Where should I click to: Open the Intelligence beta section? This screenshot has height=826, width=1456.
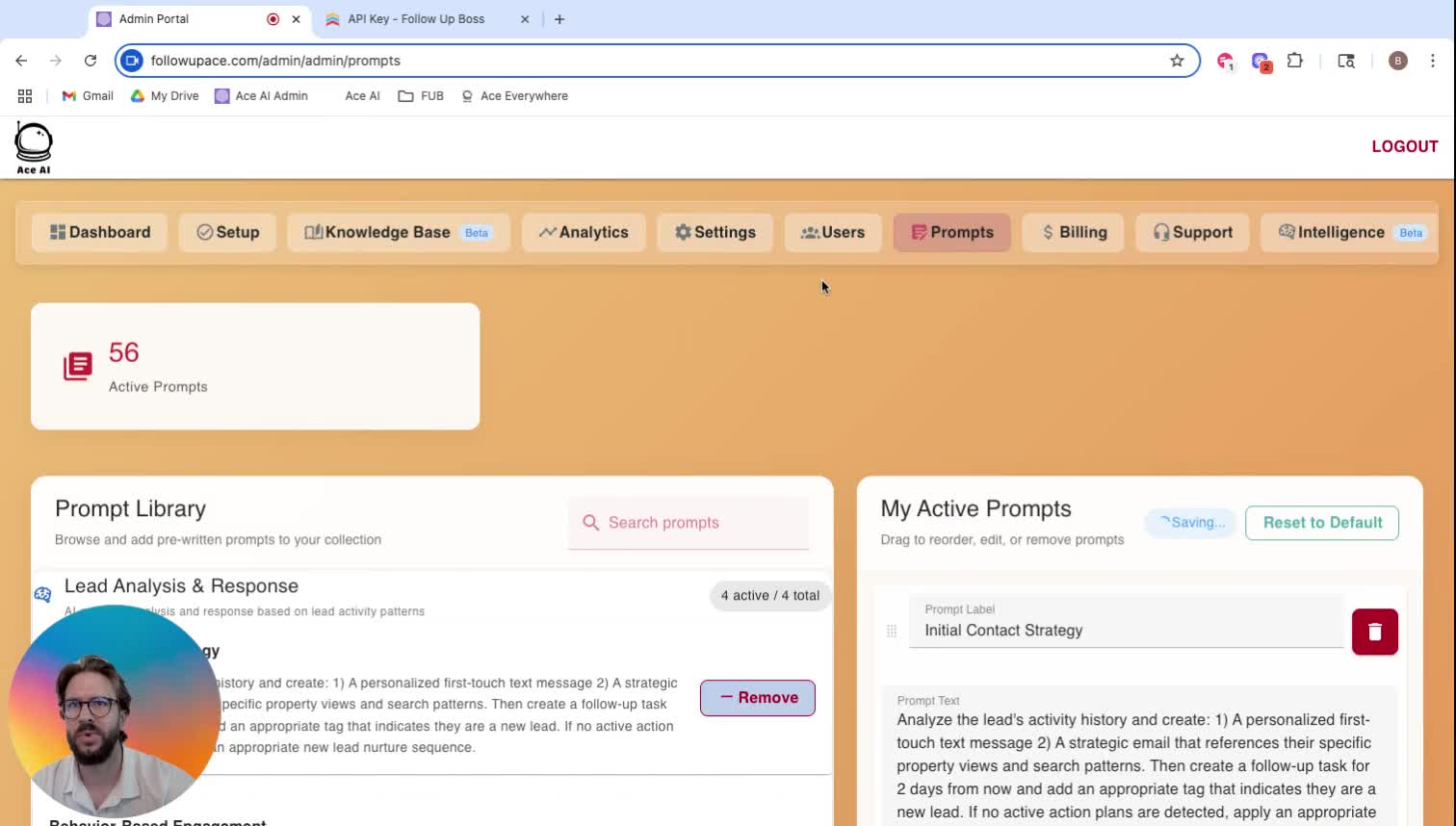point(1349,232)
